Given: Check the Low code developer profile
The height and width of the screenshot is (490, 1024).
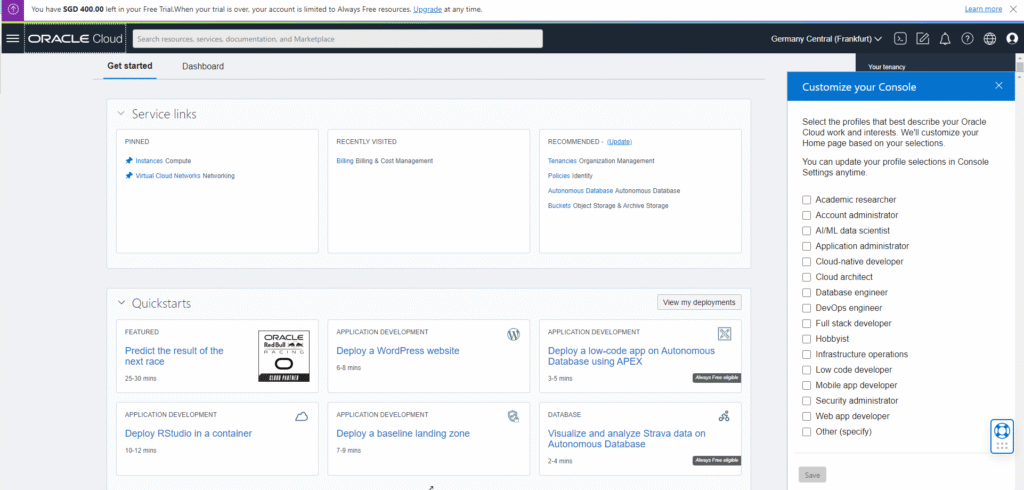Looking at the screenshot, I should point(807,370).
